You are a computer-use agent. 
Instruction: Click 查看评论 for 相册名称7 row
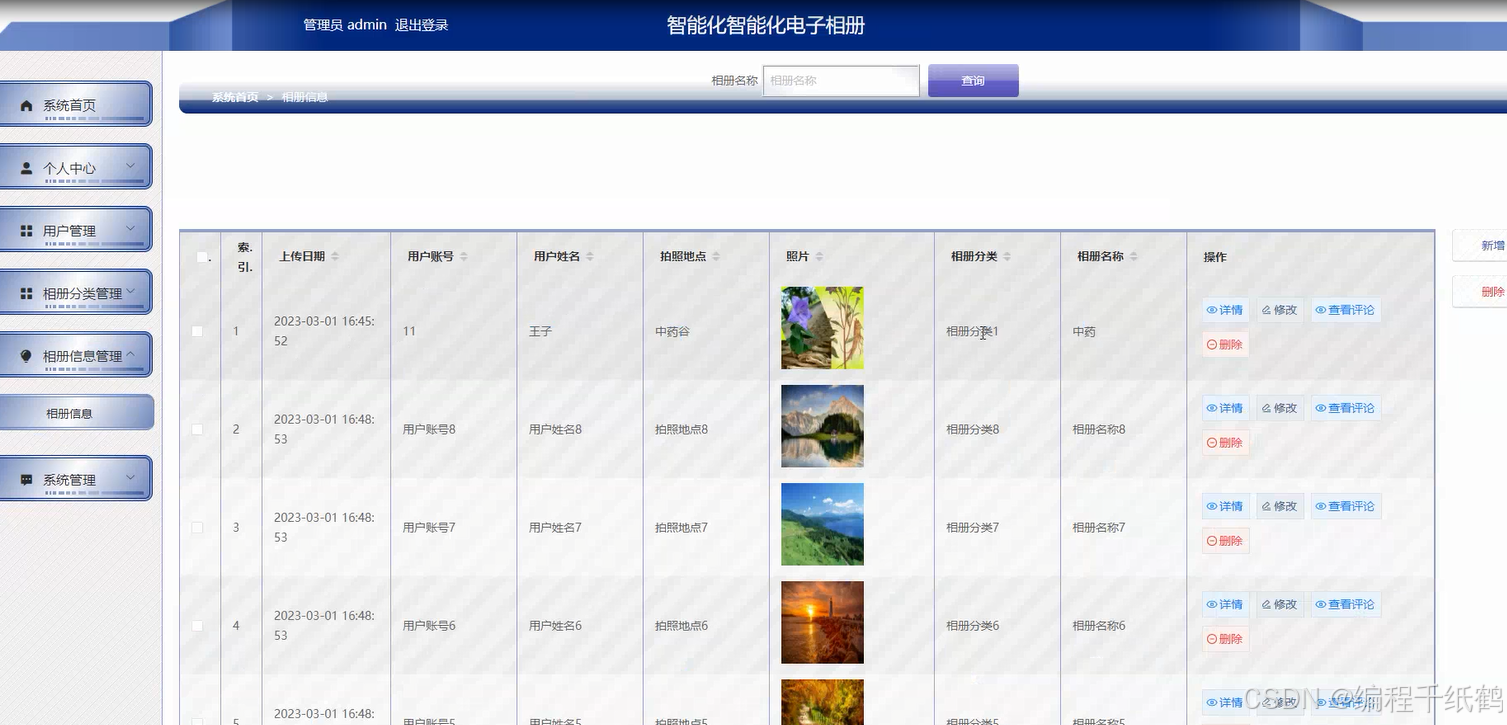pyautogui.click(x=1345, y=506)
